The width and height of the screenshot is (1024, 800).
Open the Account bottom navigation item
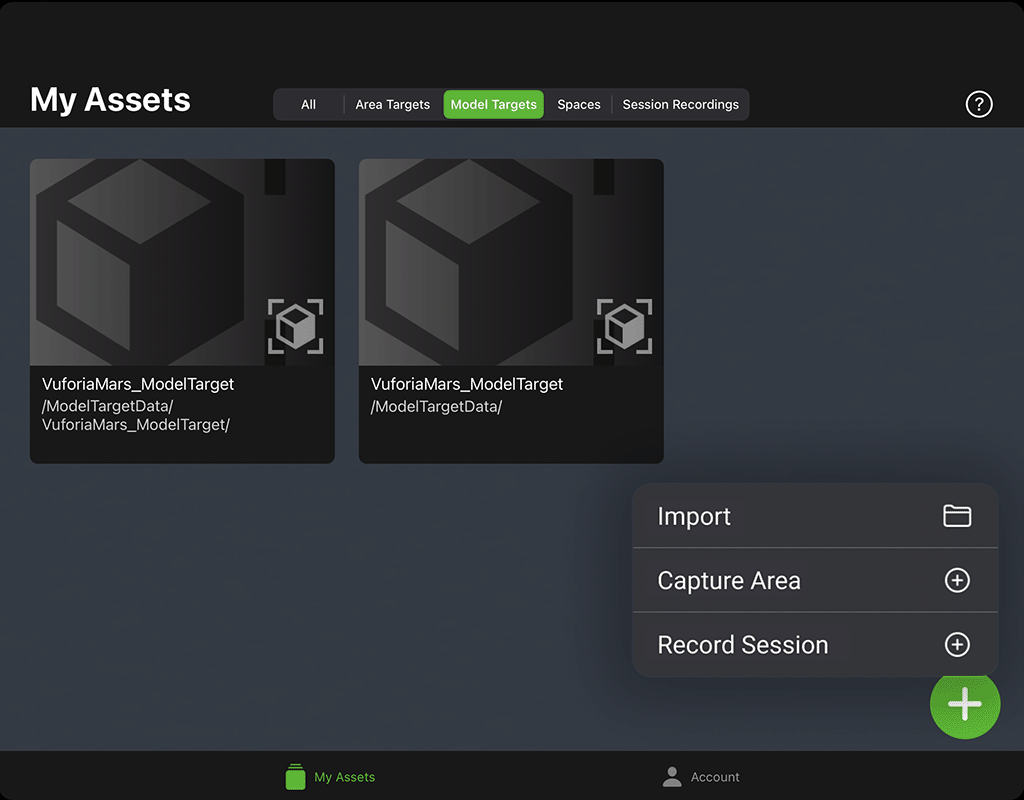700,776
